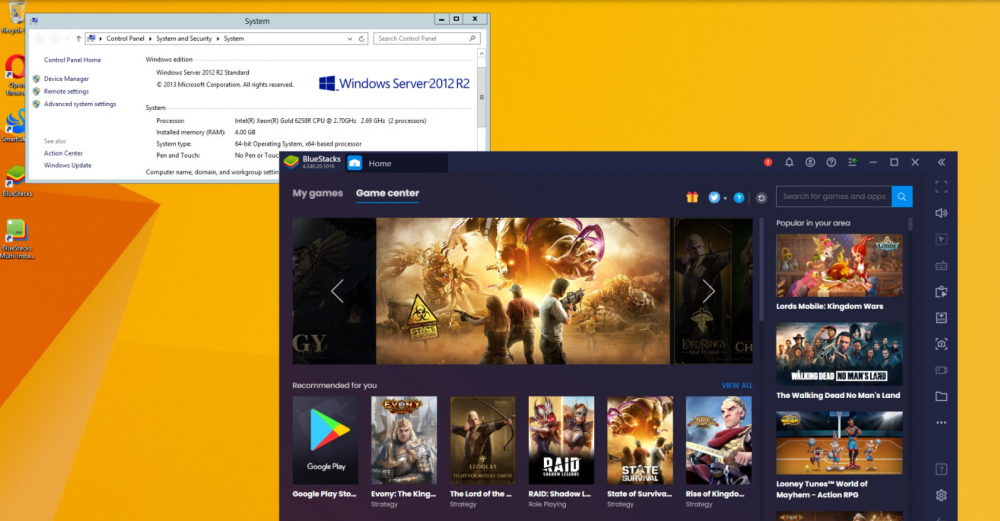Open keyboard game controls icon in sidebar

coord(941,265)
